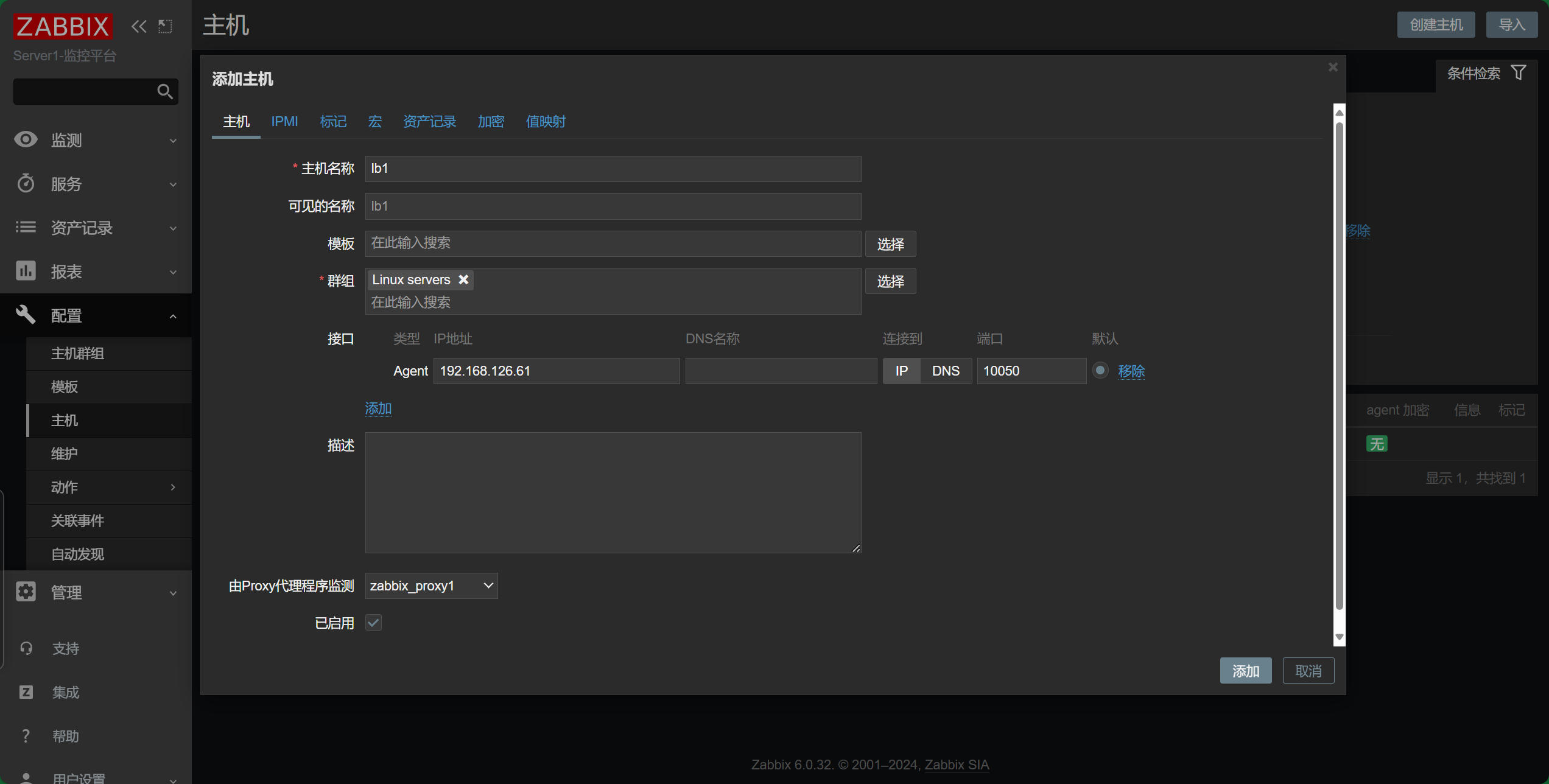
Task: Click 选择 next to the 模板 field
Action: pos(891,244)
